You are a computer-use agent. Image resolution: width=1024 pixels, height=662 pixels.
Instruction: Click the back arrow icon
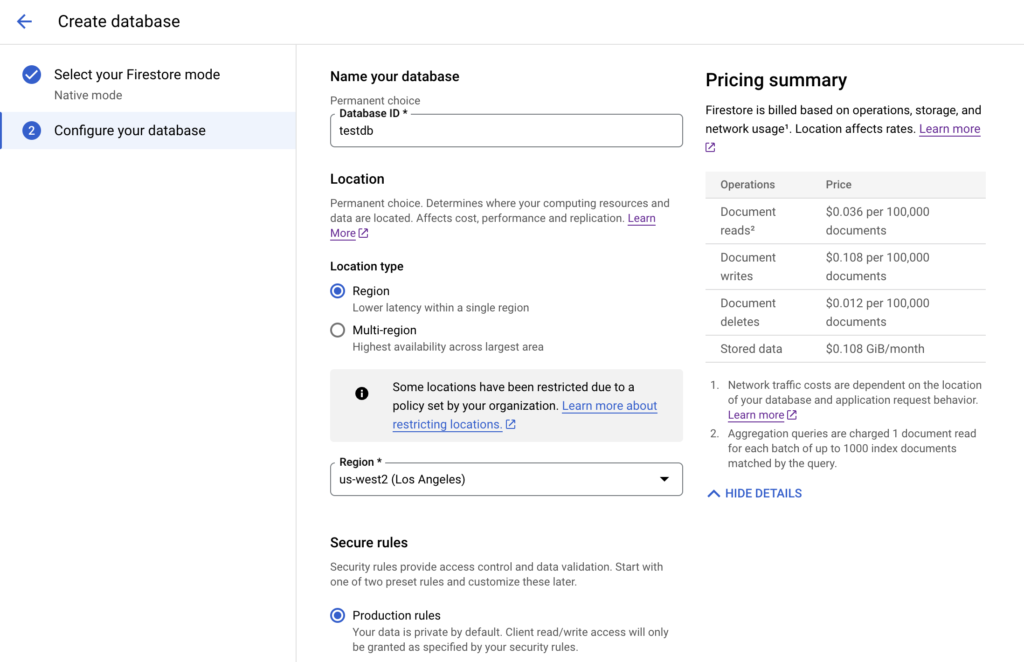click(x=24, y=21)
